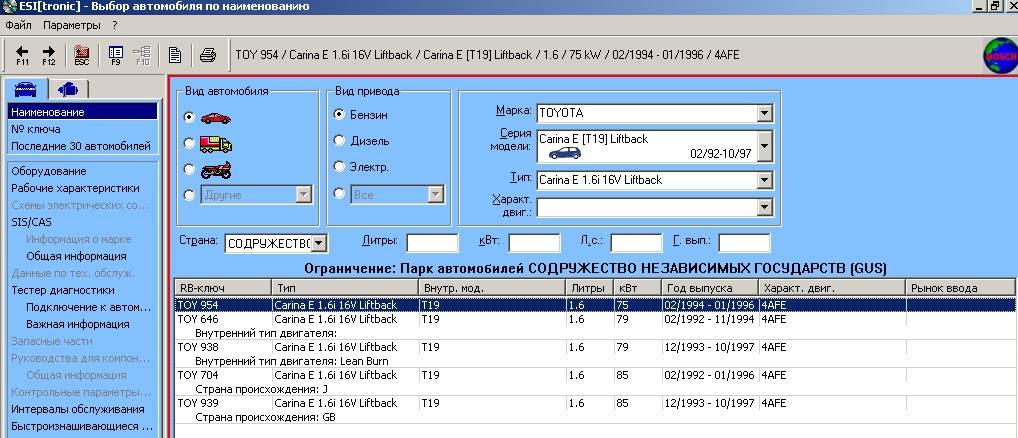Screen dimensions: 1018x438
Task: Choose the Дизель drive type option
Action: tap(340, 141)
